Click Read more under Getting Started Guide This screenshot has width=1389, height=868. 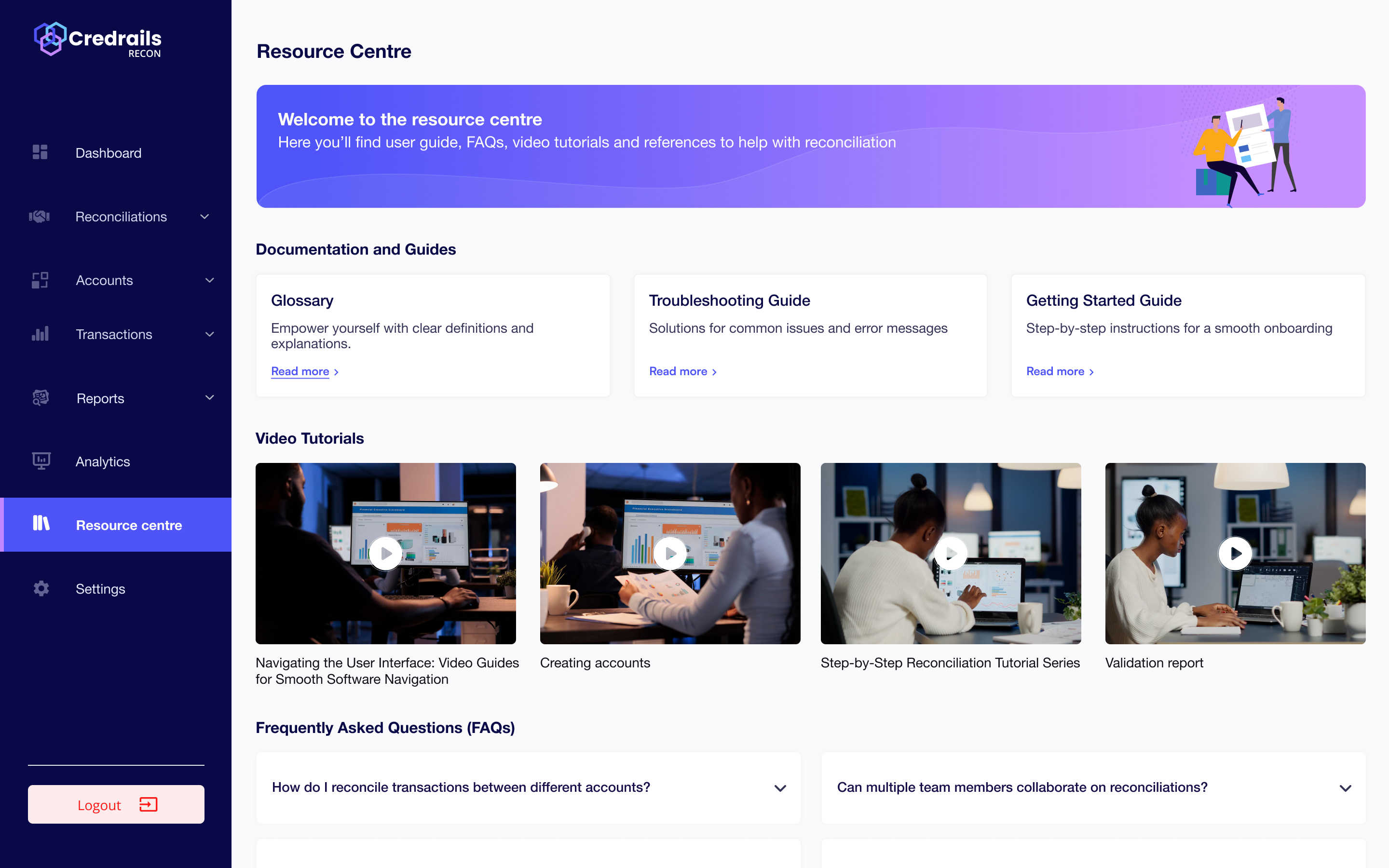pyautogui.click(x=1055, y=371)
